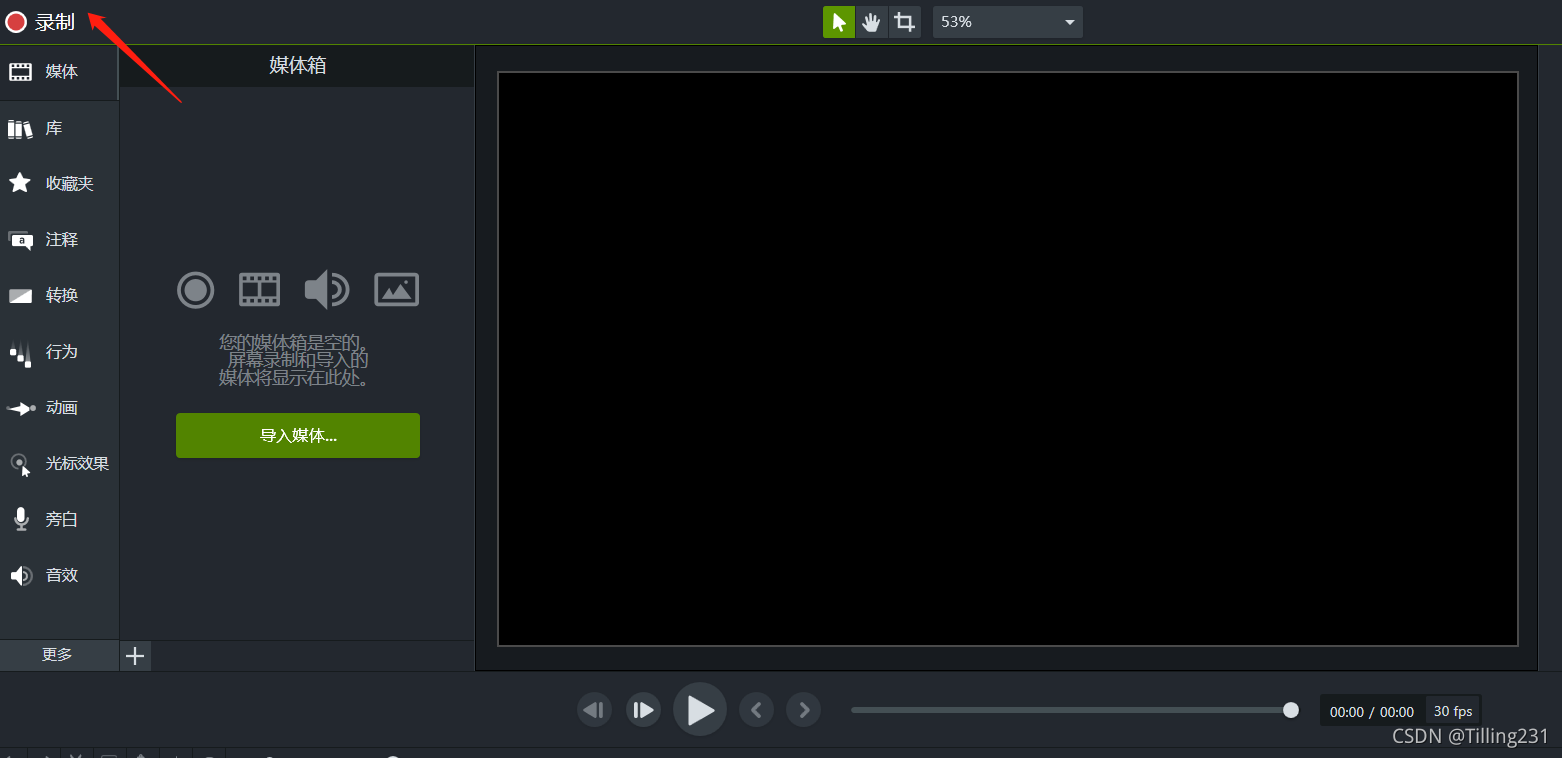Click the plus add button below media bin
The width and height of the screenshot is (1562, 758).
(135, 656)
